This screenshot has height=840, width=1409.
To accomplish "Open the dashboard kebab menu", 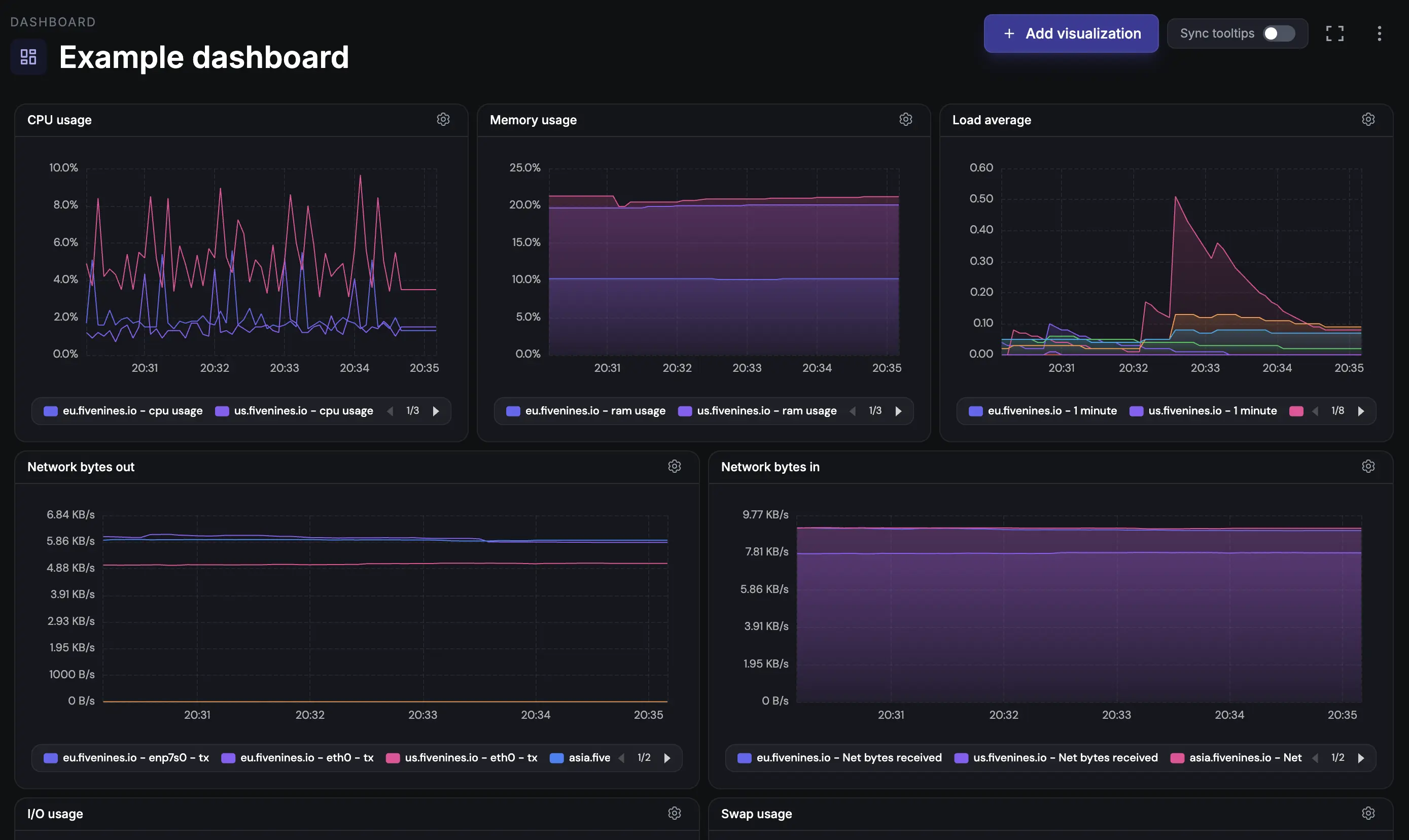I will pyautogui.click(x=1379, y=33).
